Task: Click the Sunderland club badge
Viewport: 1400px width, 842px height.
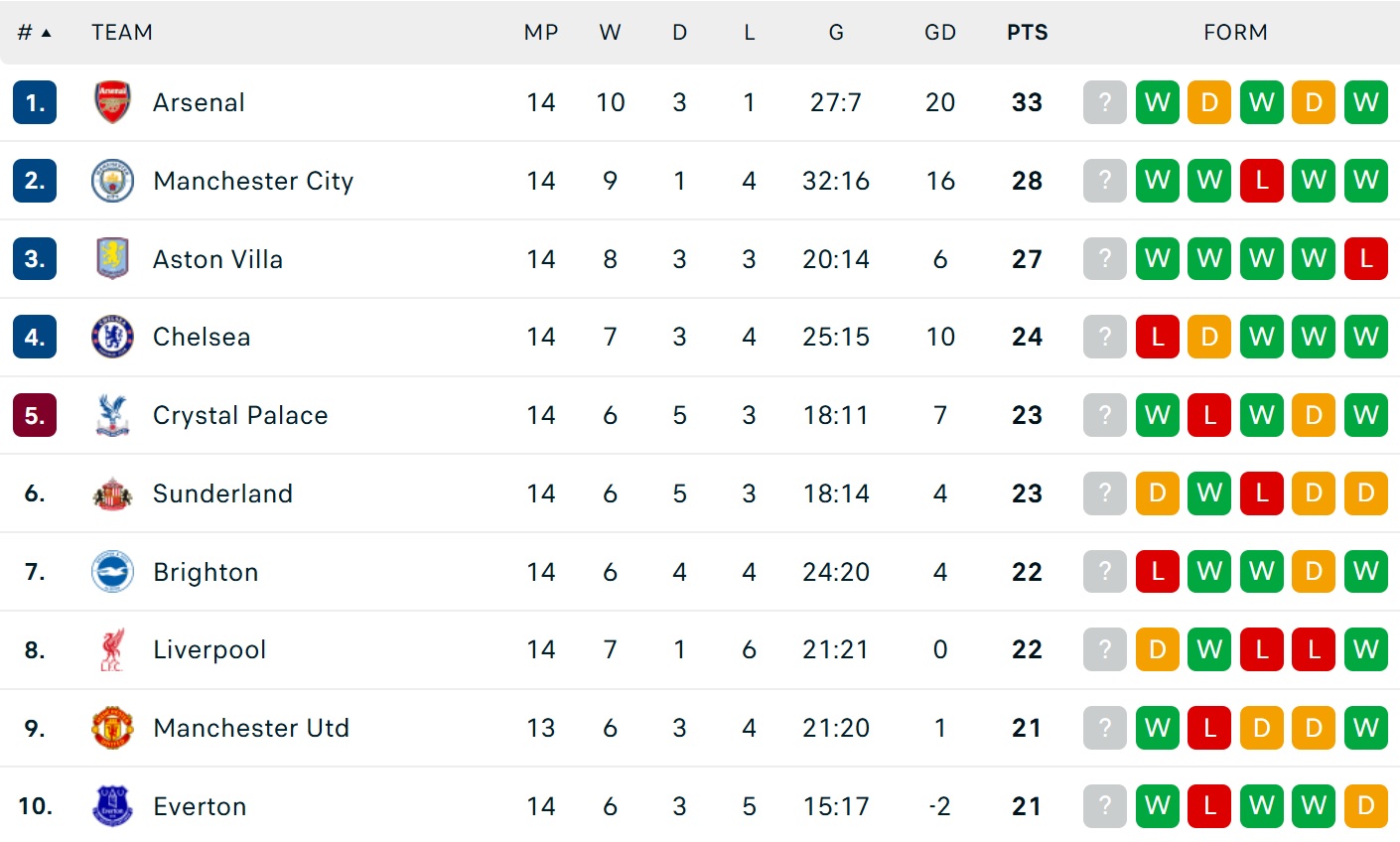Action: pyautogui.click(x=112, y=493)
